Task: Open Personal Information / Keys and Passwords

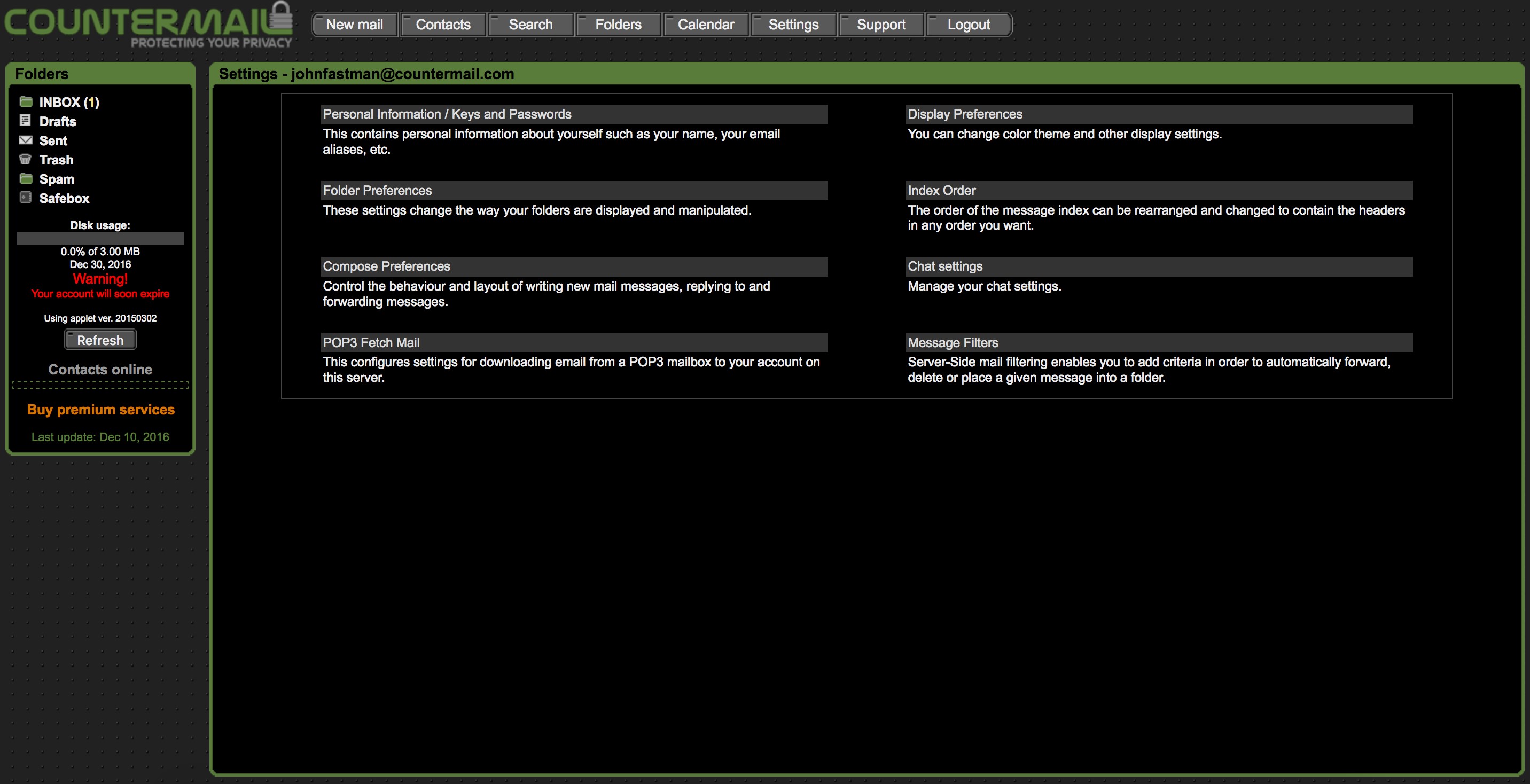Action: tap(447, 114)
